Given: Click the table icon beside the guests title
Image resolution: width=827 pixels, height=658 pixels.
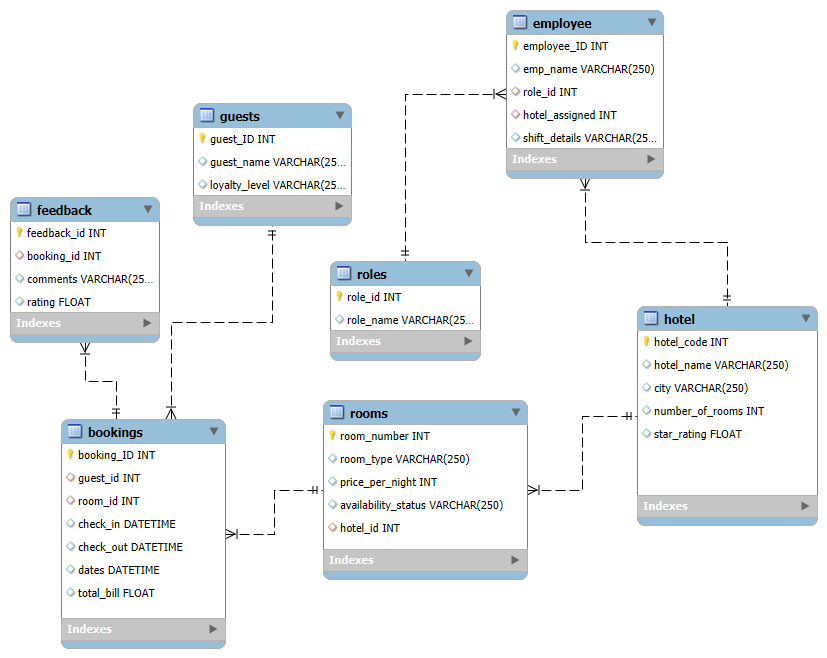Looking at the screenshot, I should [x=207, y=116].
